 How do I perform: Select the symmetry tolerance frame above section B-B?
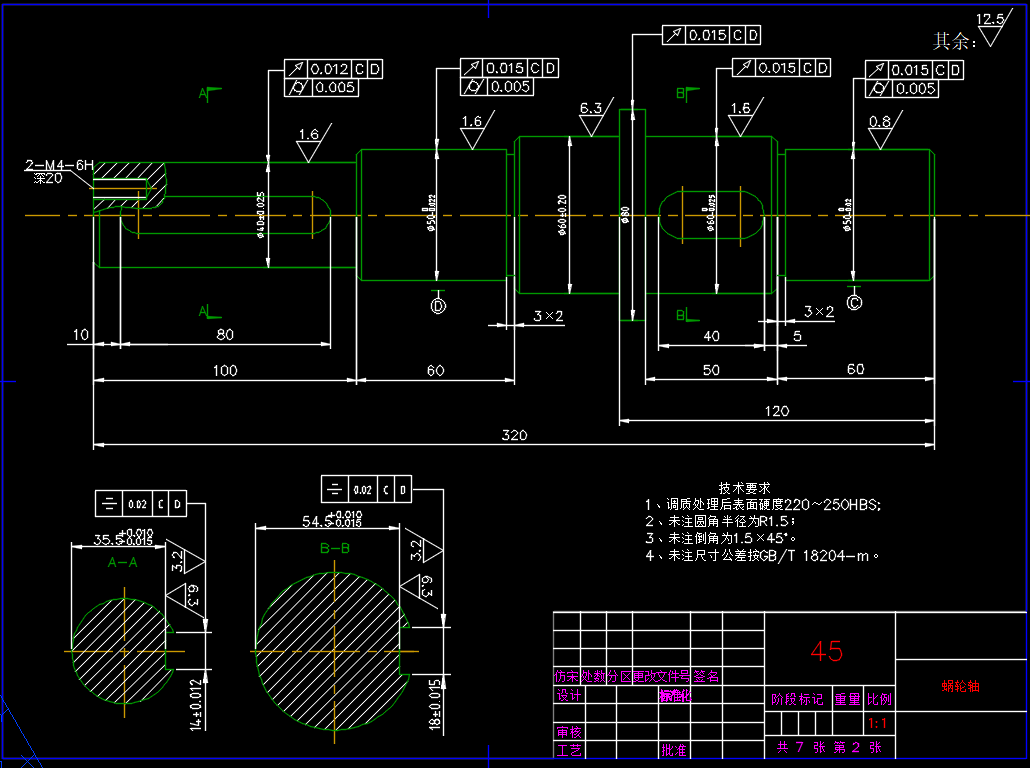365,489
